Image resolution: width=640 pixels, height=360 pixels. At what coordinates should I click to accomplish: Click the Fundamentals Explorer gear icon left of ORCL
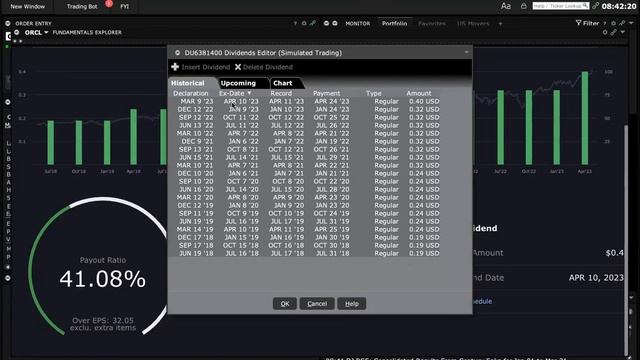pyautogui.click(x=17, y=32)
